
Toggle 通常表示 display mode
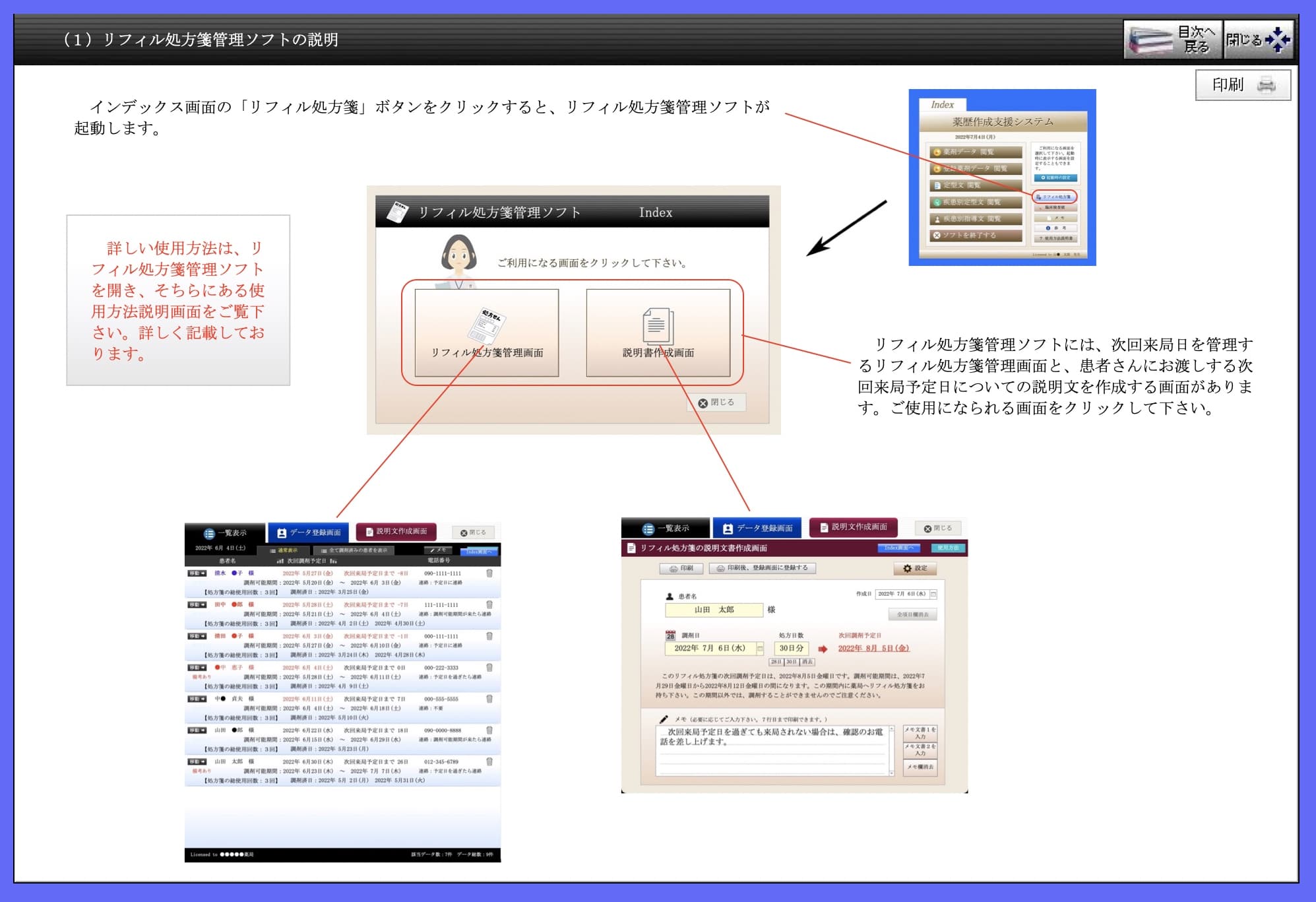286,550
